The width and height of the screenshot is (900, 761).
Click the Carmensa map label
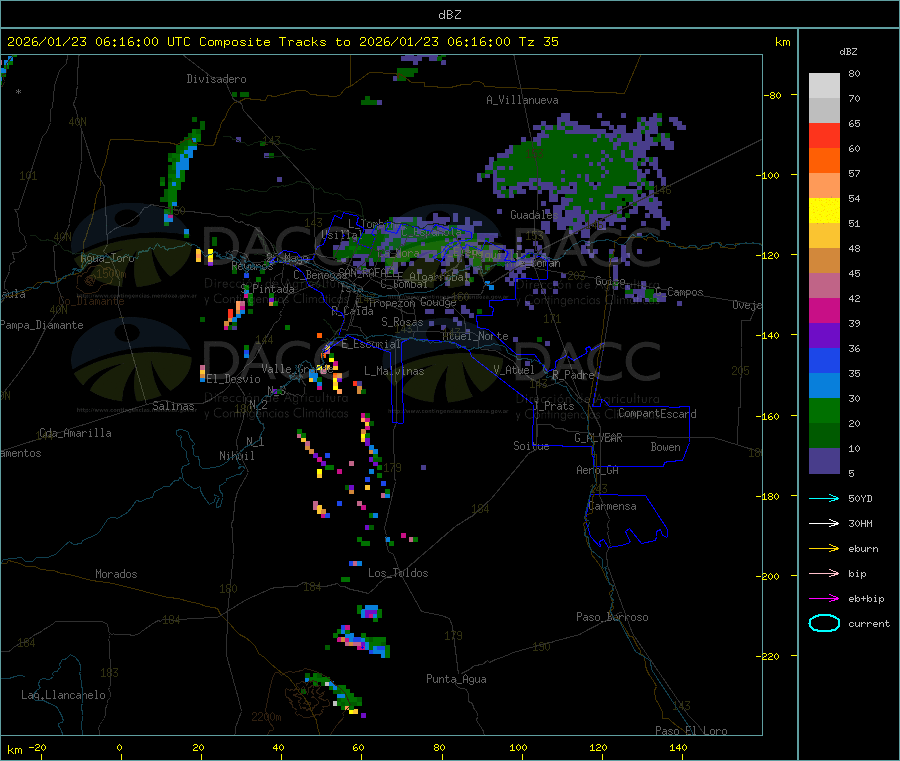[612, 506]
